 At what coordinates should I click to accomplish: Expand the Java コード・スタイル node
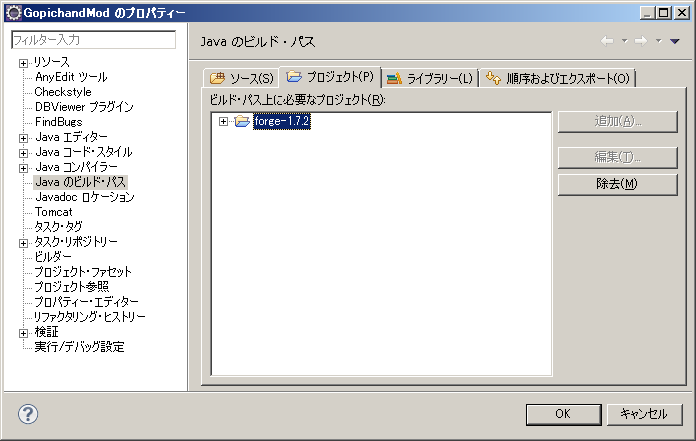click(x=24, y=154)
